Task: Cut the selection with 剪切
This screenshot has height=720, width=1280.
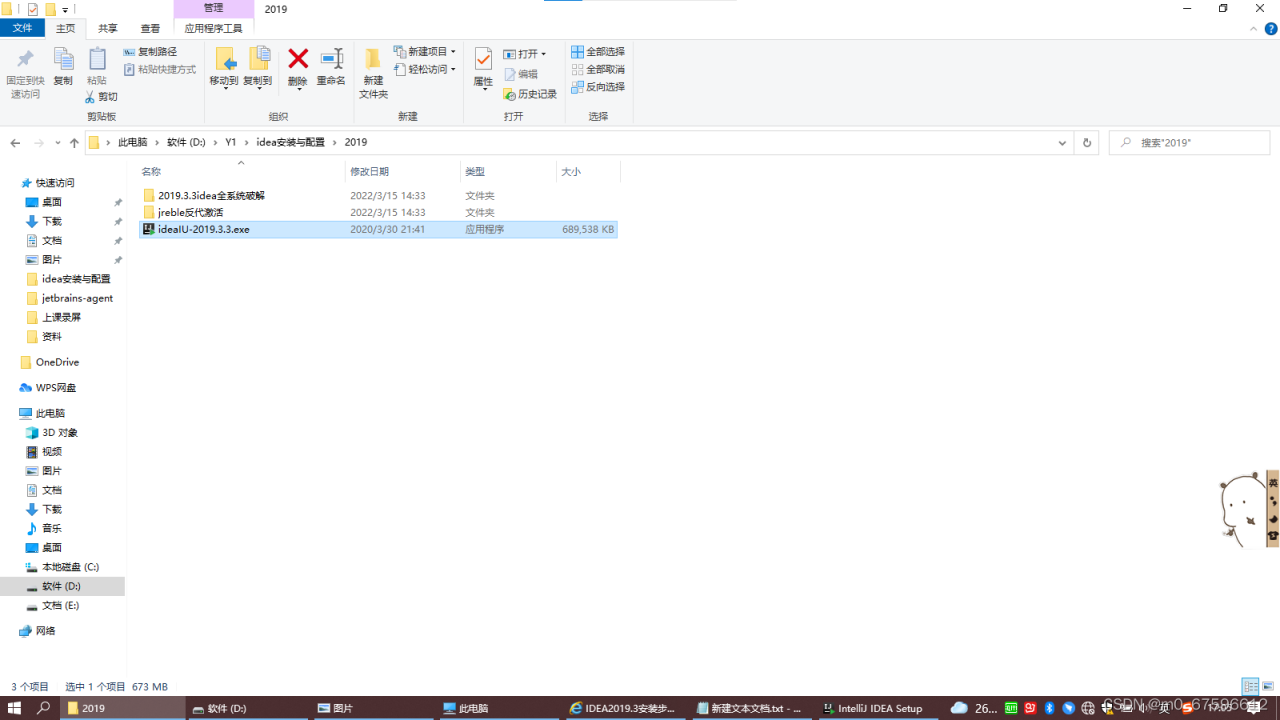Action: point(101,97)
